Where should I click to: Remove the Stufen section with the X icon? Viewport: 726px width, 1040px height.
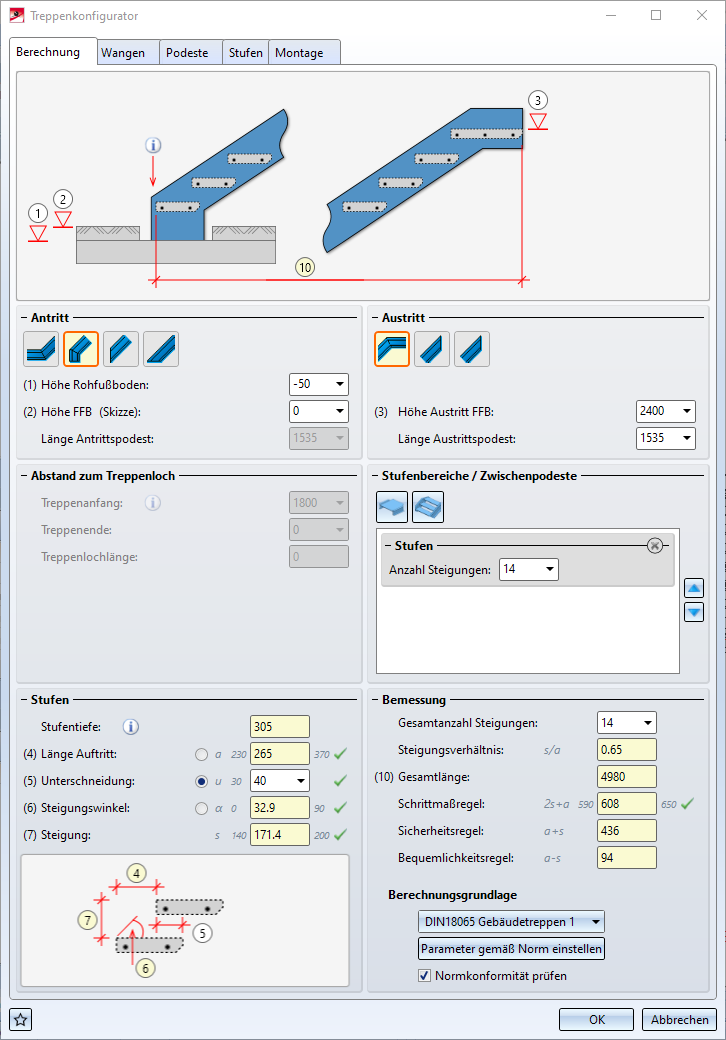pos(654,546)
